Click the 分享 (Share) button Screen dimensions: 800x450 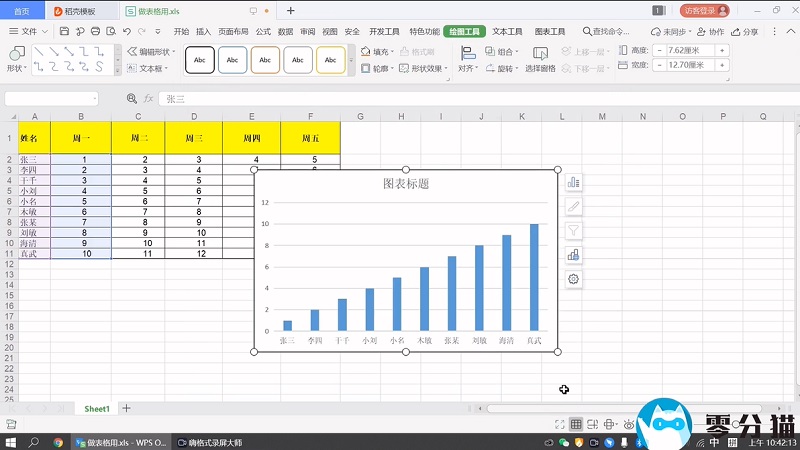coord(745,32)
